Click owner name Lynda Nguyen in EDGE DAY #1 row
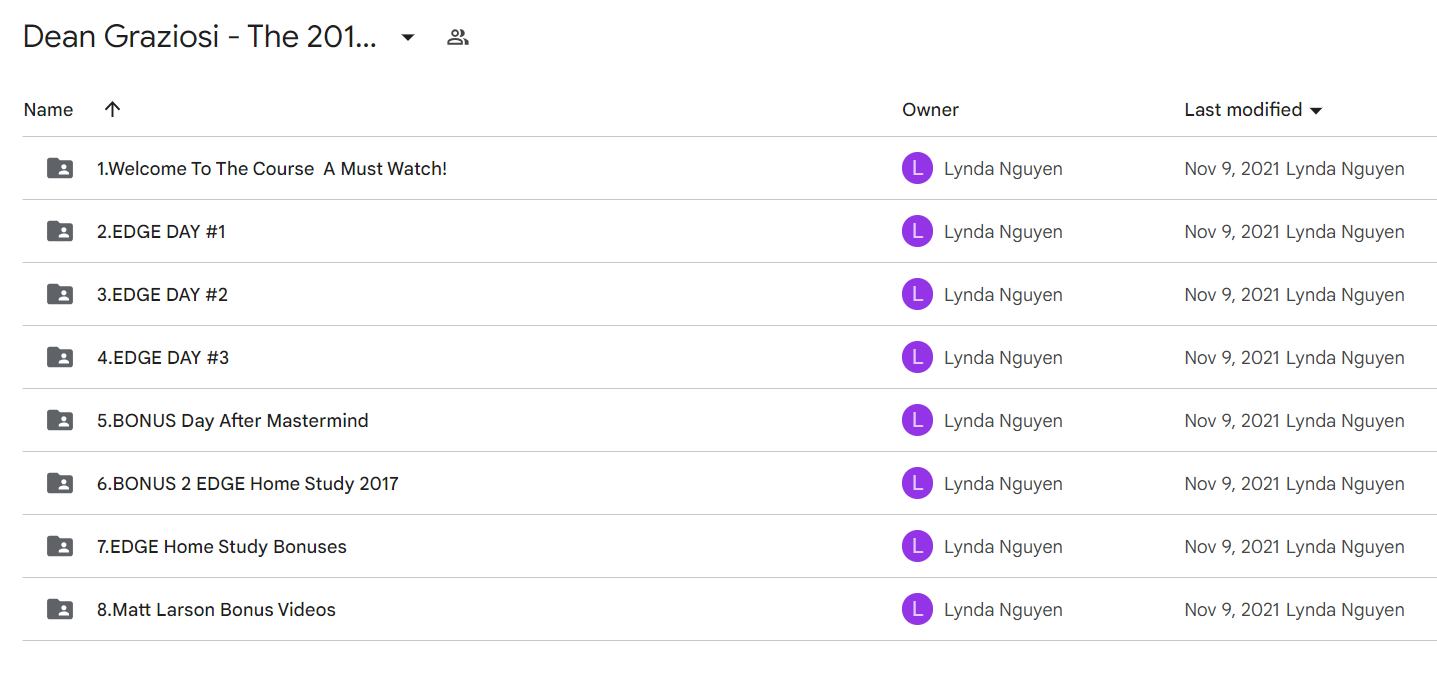This screenshot has height=683, width=1437. (1003, 232)
